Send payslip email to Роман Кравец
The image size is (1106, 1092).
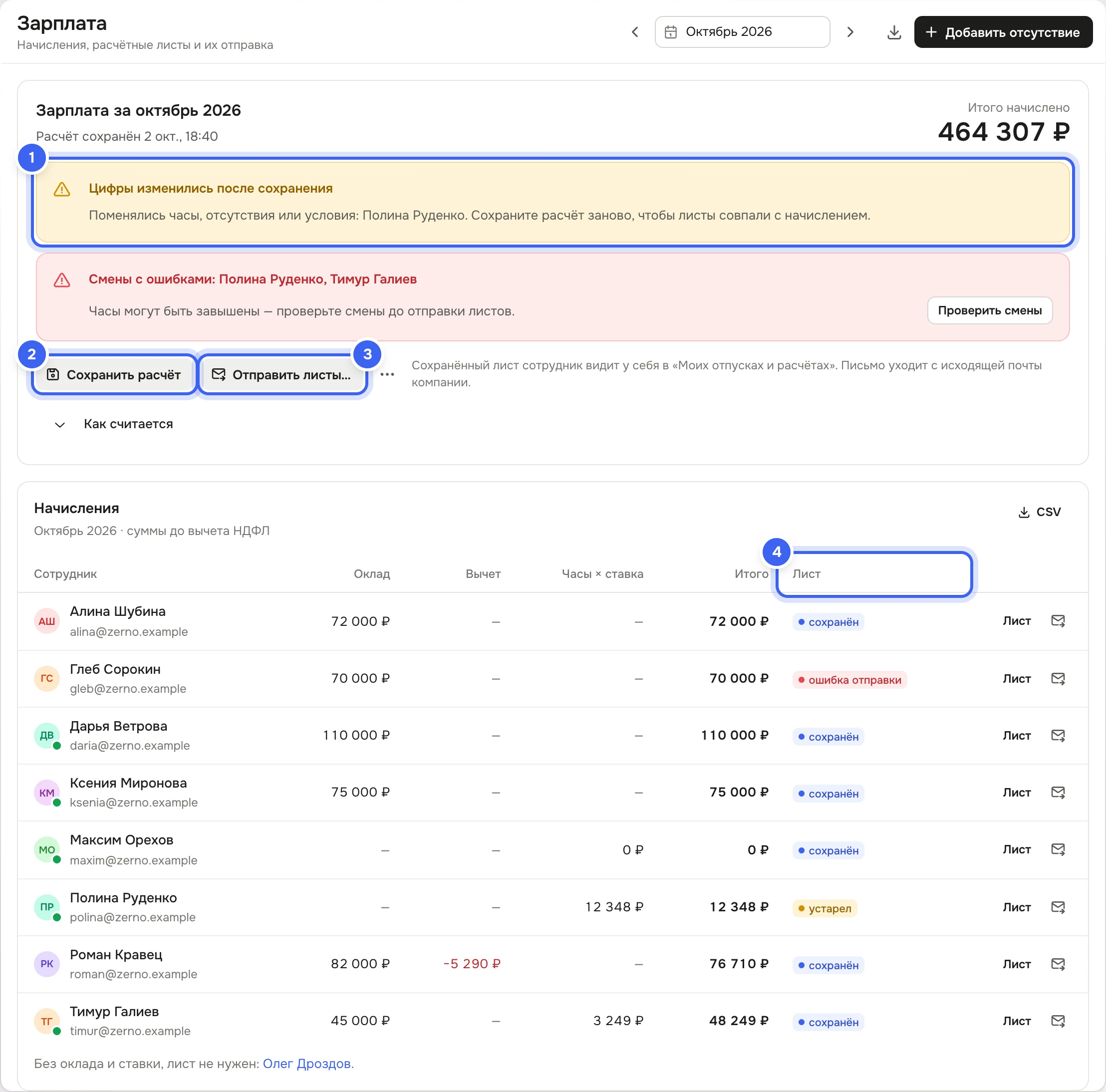point(1058,964)
